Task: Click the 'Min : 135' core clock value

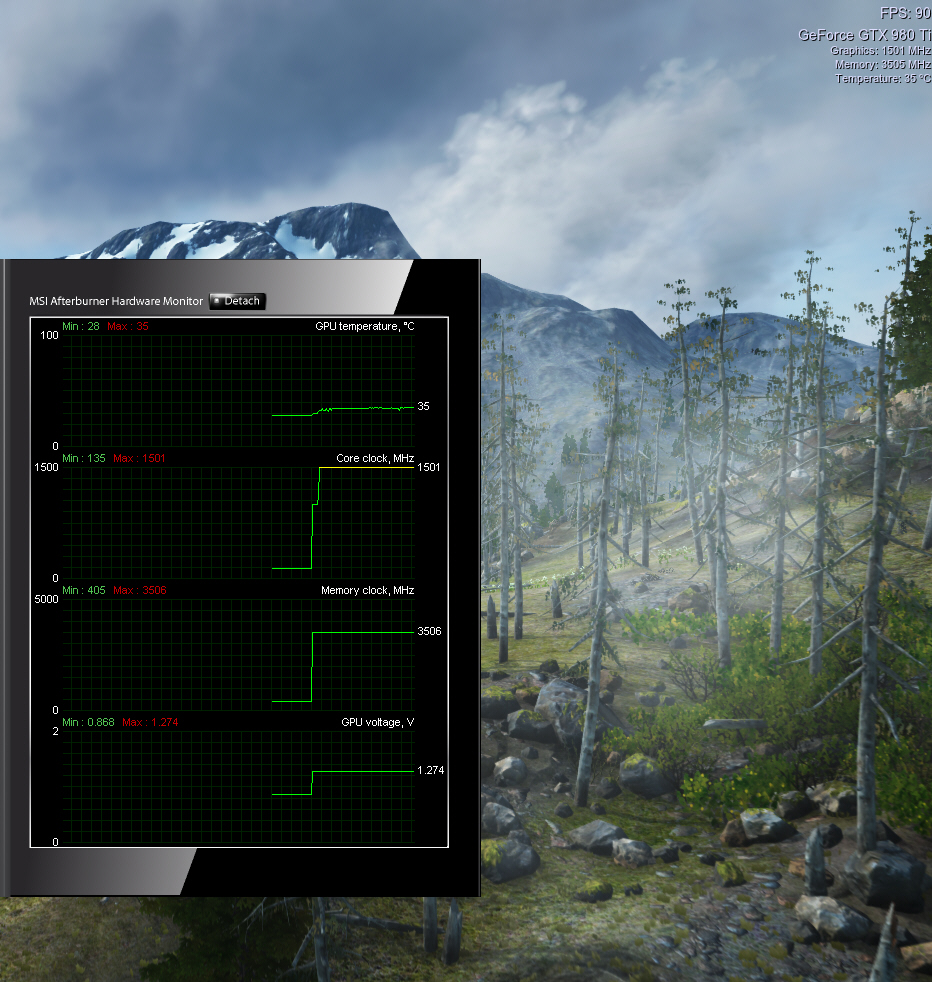Action: coord(84,458)
